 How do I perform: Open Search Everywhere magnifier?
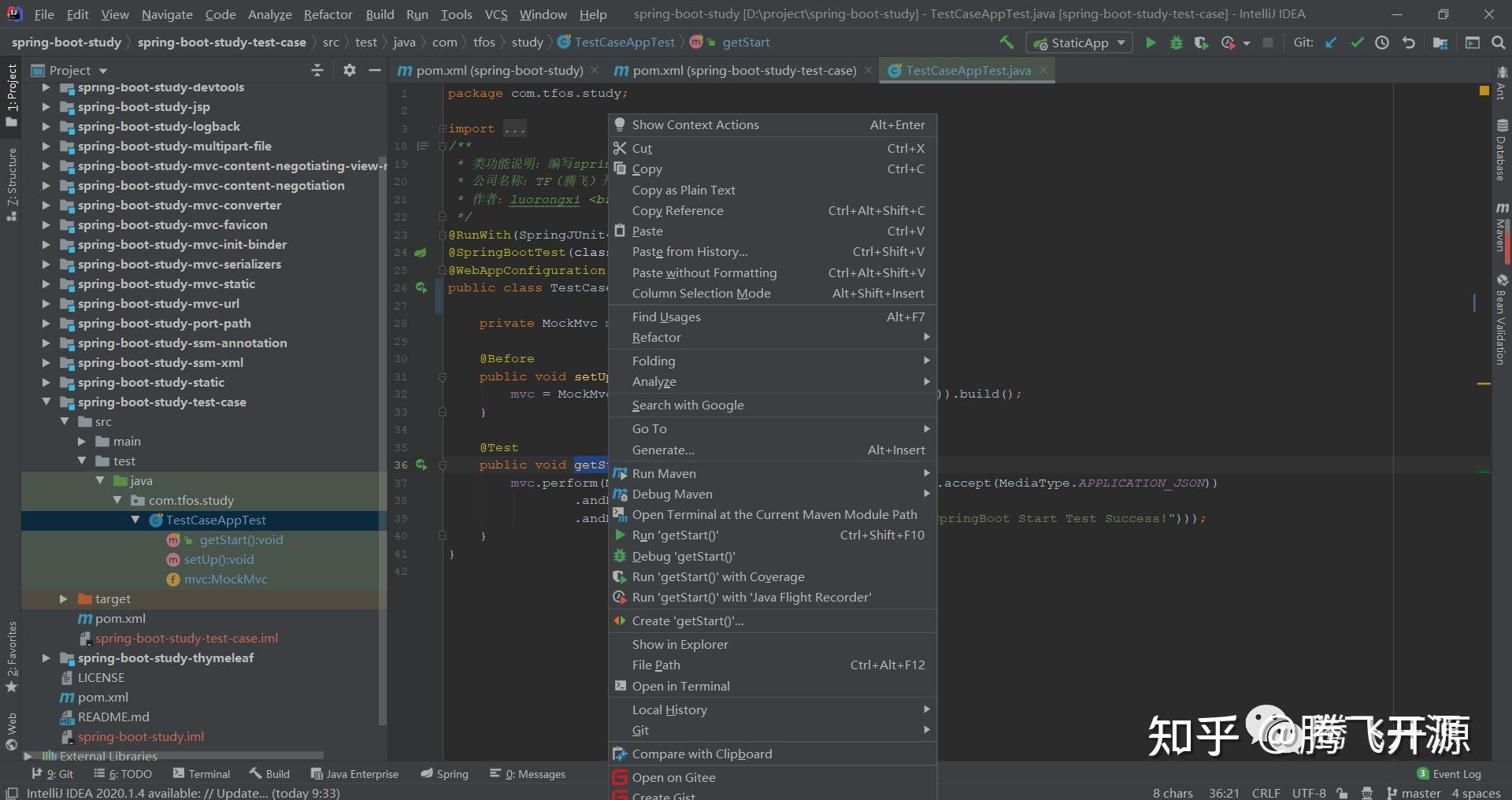pyautogui.click(x=1499, y=43)
